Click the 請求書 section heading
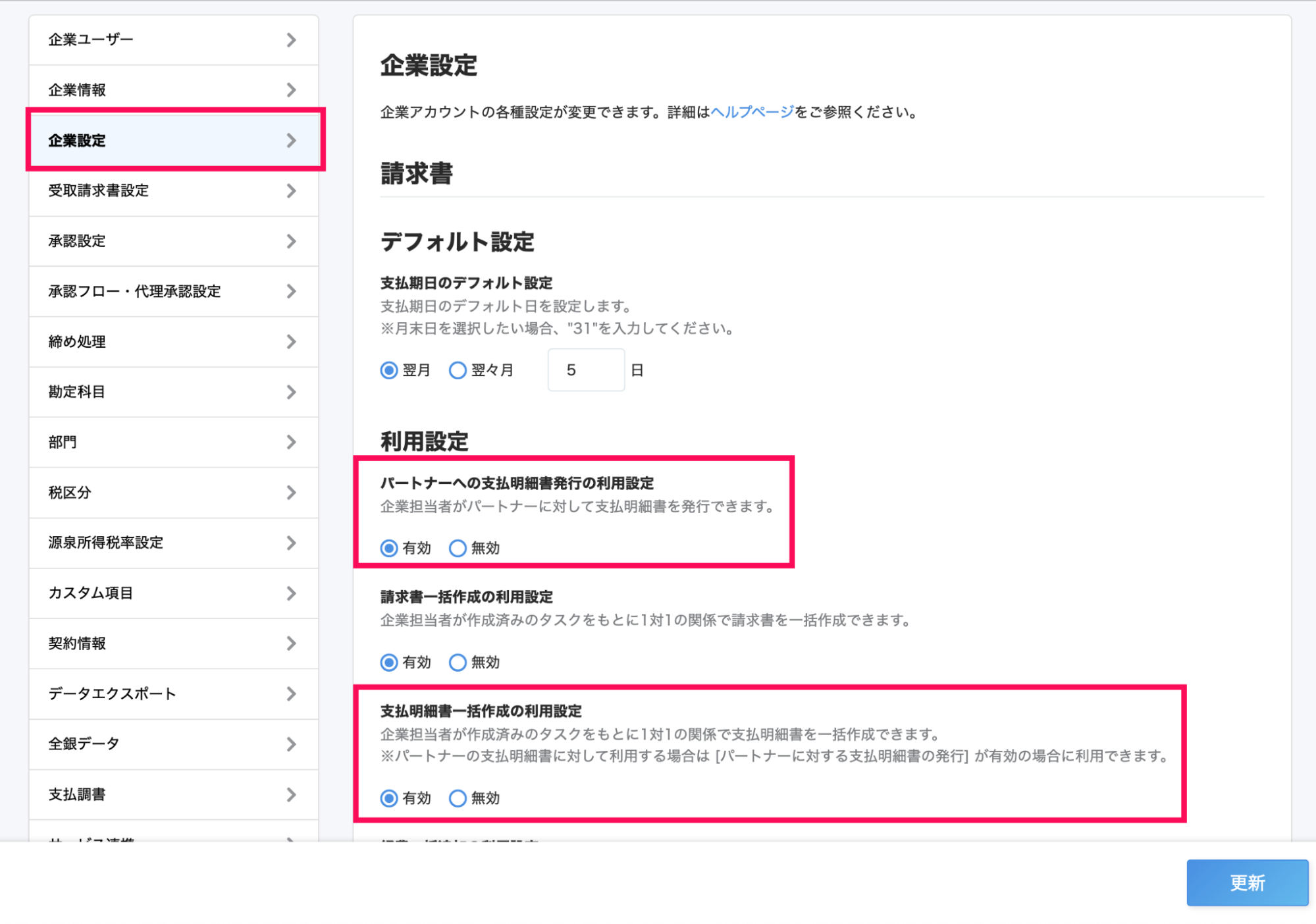 [x=417, y=174]
